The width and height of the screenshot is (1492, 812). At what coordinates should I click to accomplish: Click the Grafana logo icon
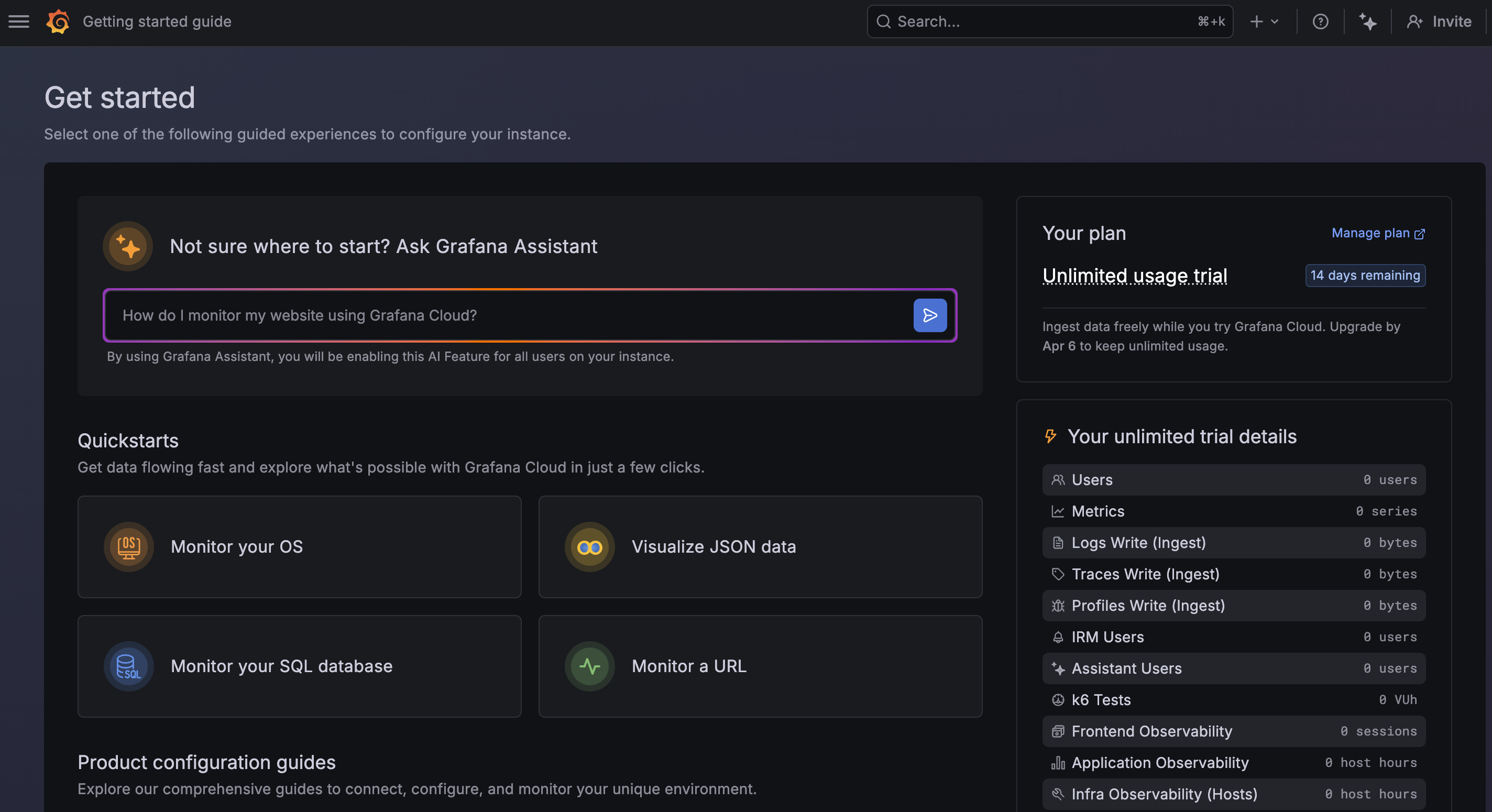[x=58, y=21]
